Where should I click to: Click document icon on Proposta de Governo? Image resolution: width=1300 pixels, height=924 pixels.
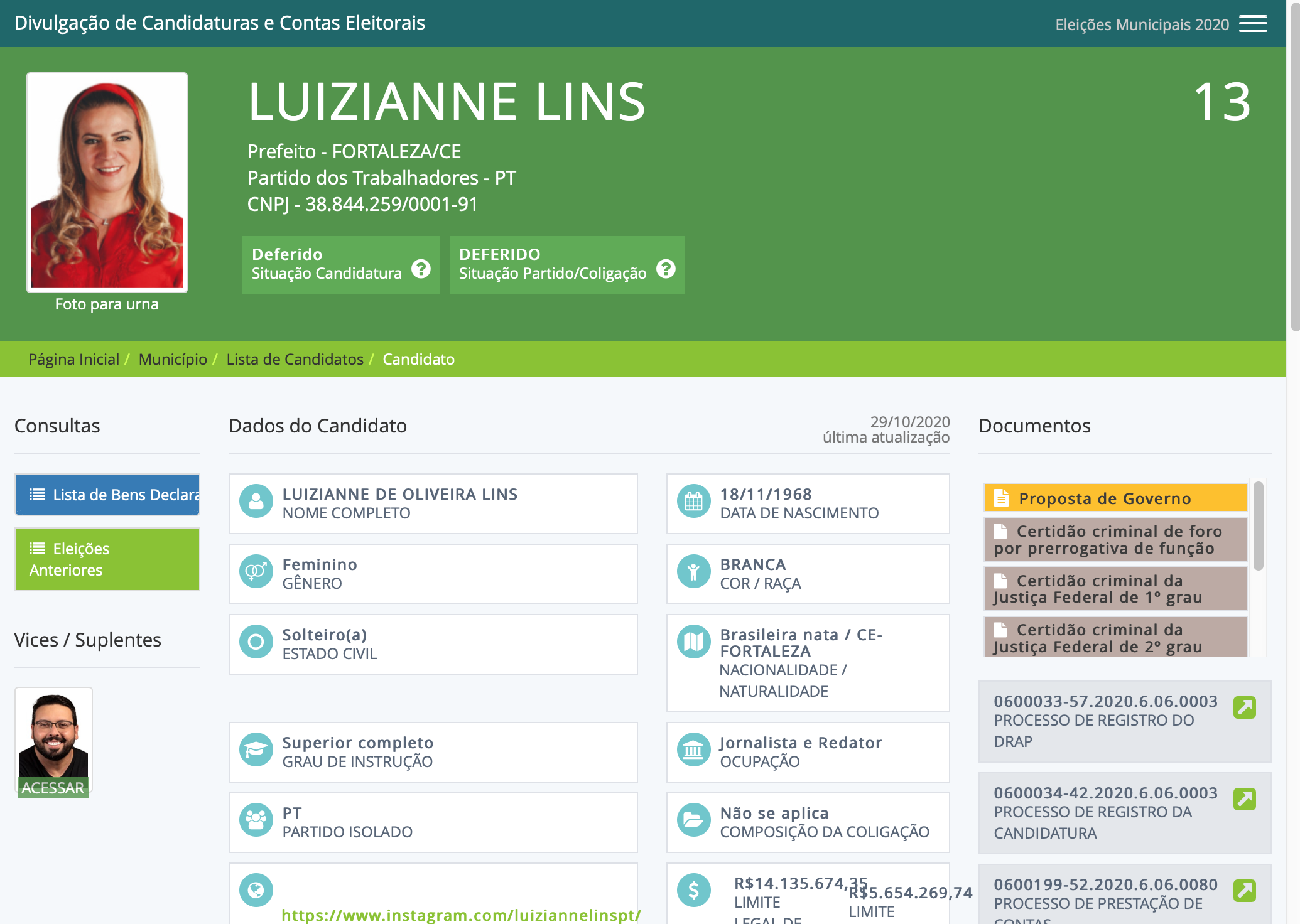click(1002, 498)
